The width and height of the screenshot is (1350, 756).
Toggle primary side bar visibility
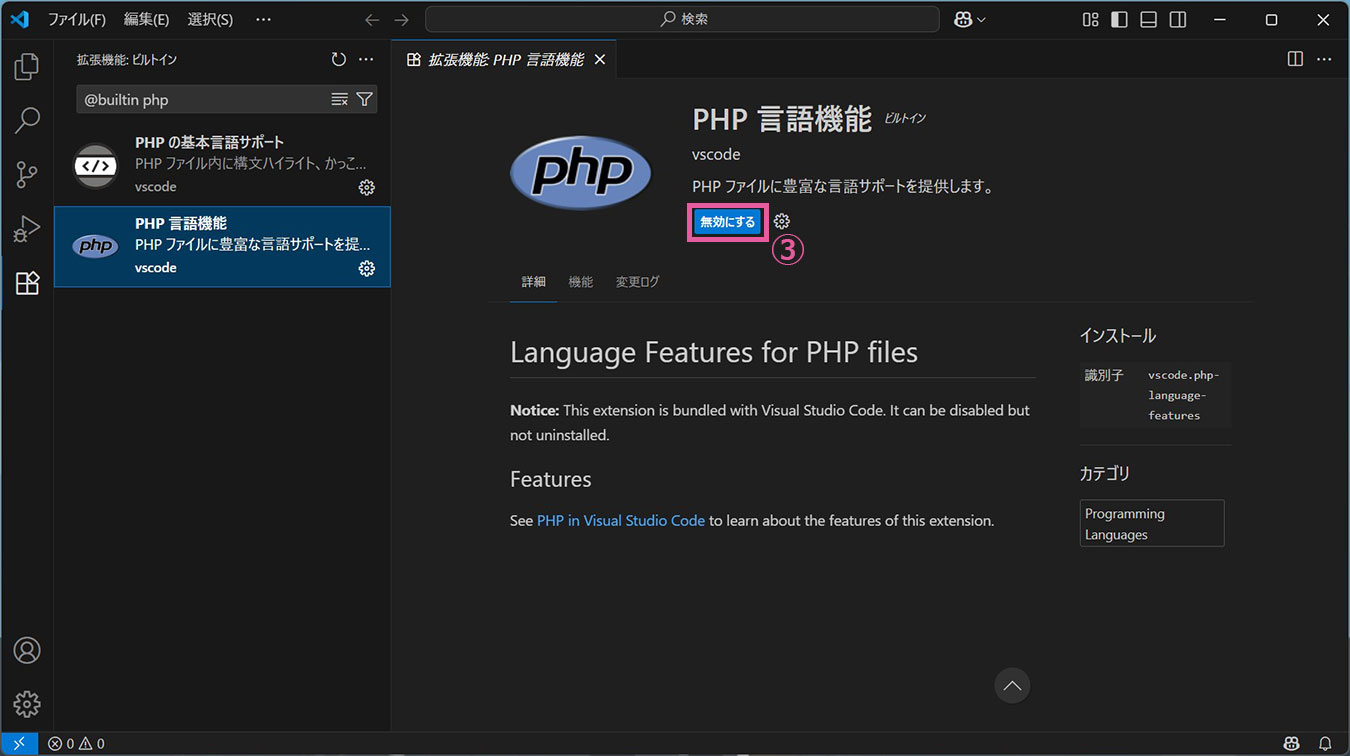[1120, 20]
